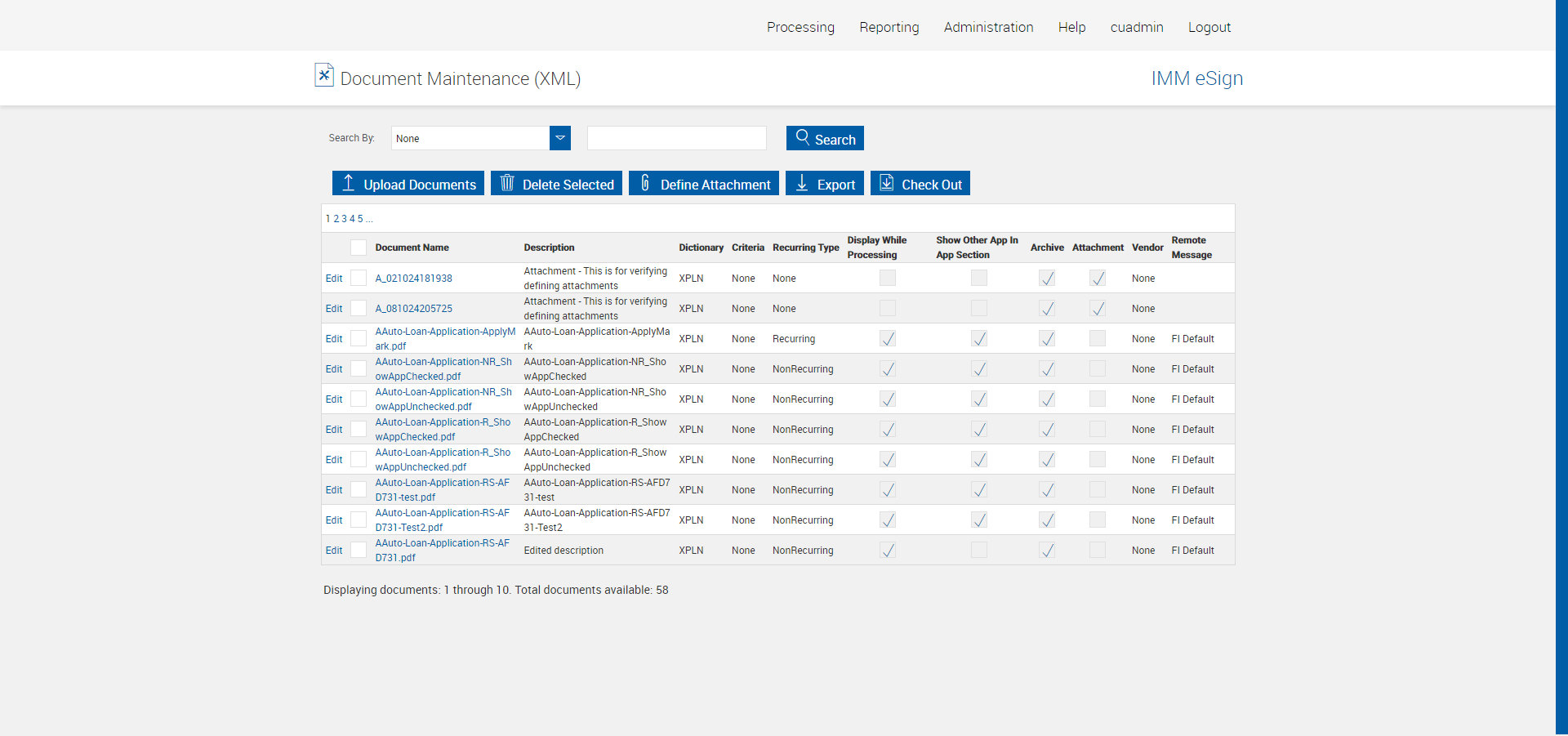Go to page 3 of the results
Screen dimensions: 1568x736
click(x=344, y=219)
